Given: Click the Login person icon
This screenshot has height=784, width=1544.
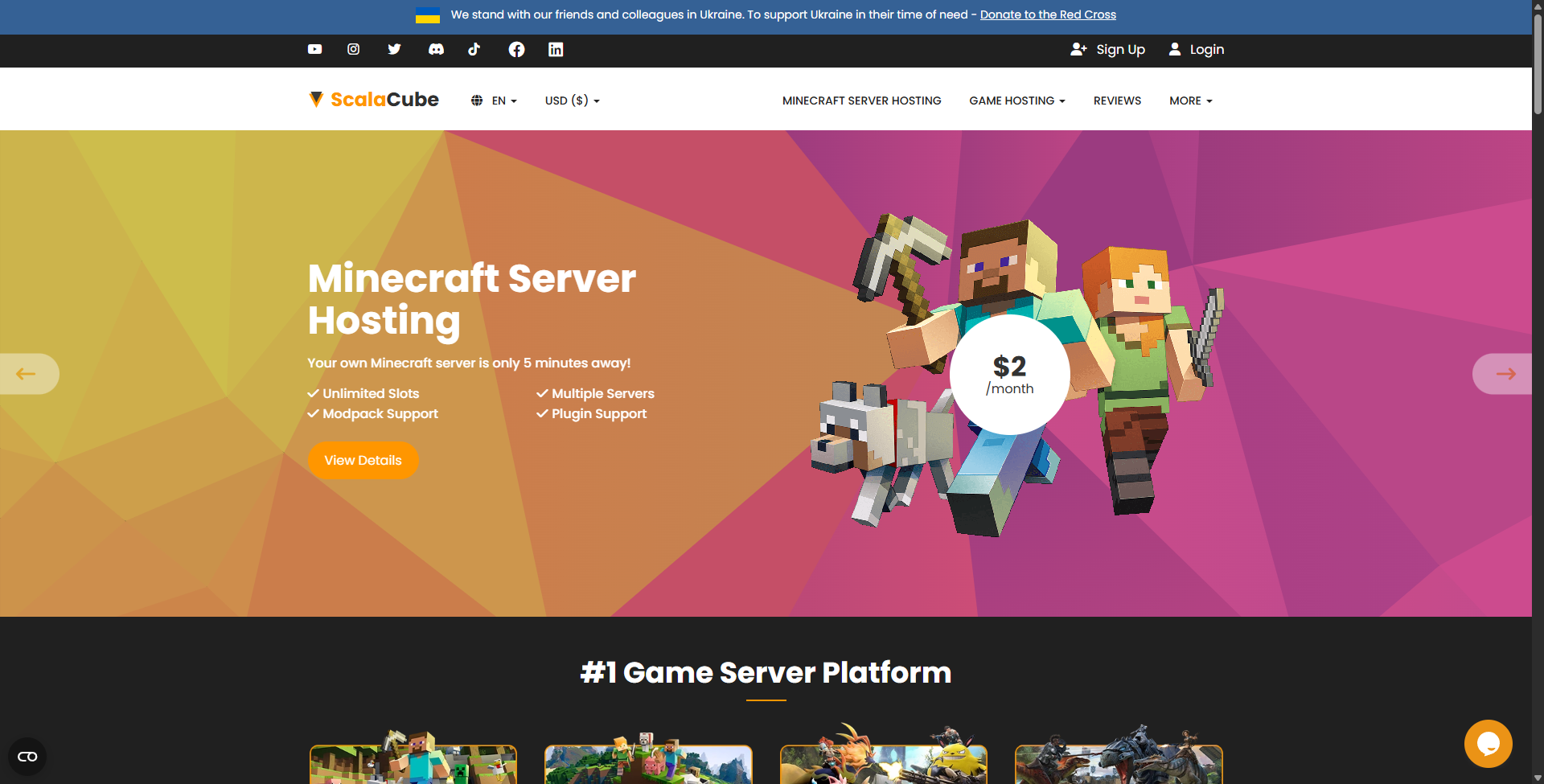Looking at the screenshot, I should [x=1175, y=49].
